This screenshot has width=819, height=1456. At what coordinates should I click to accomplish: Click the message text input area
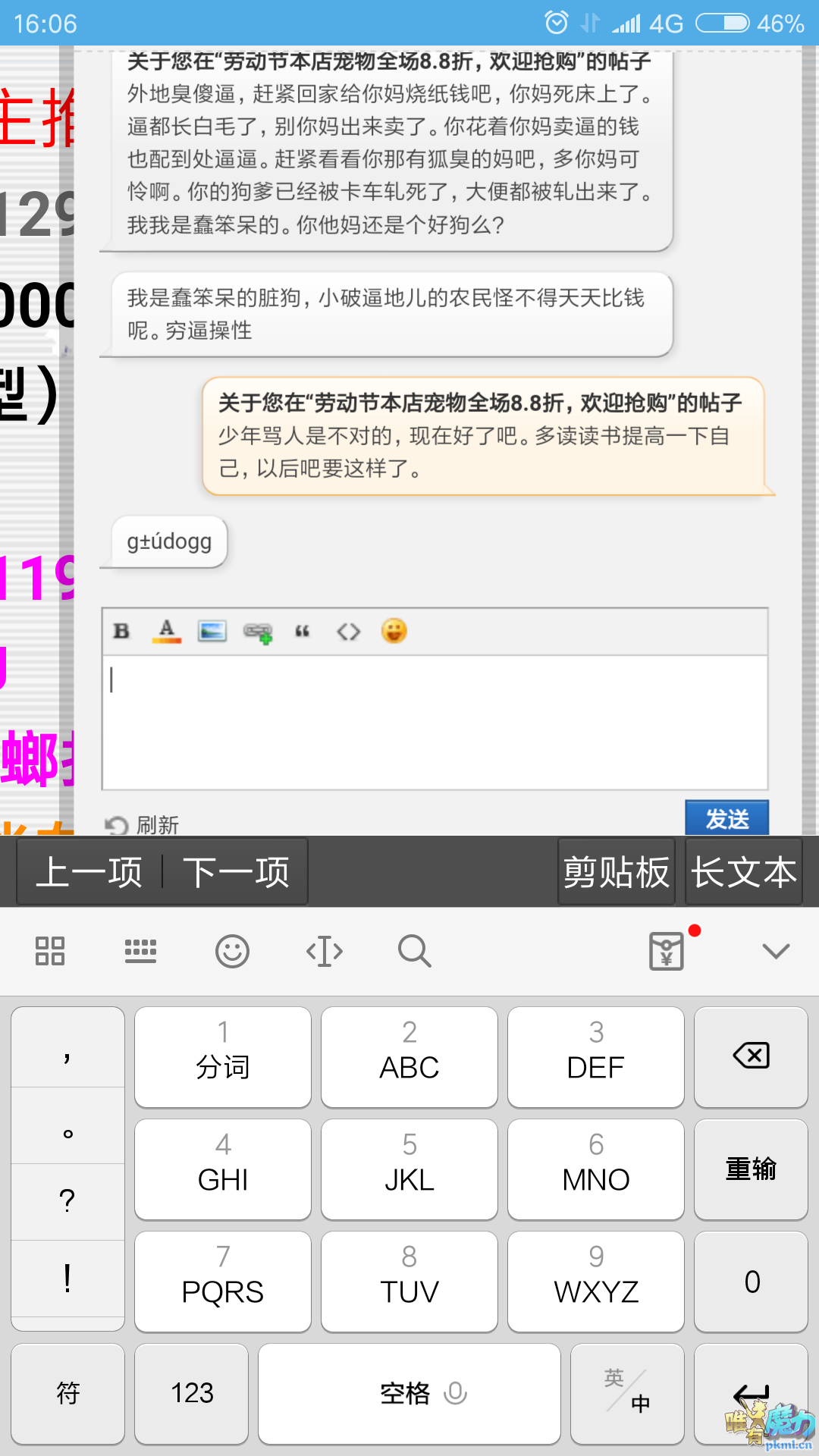(x=435, y=721)
